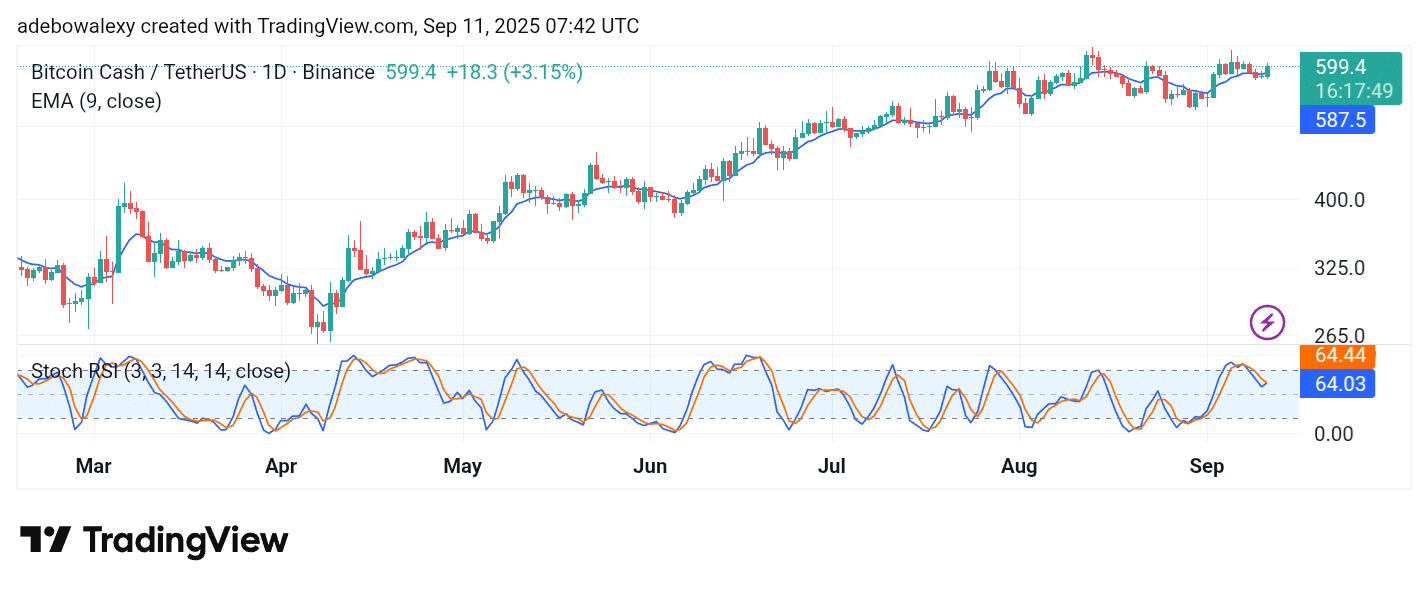Click the Jun label on time axis
The image size is (1428, 591).
click(x=650, y=466)
